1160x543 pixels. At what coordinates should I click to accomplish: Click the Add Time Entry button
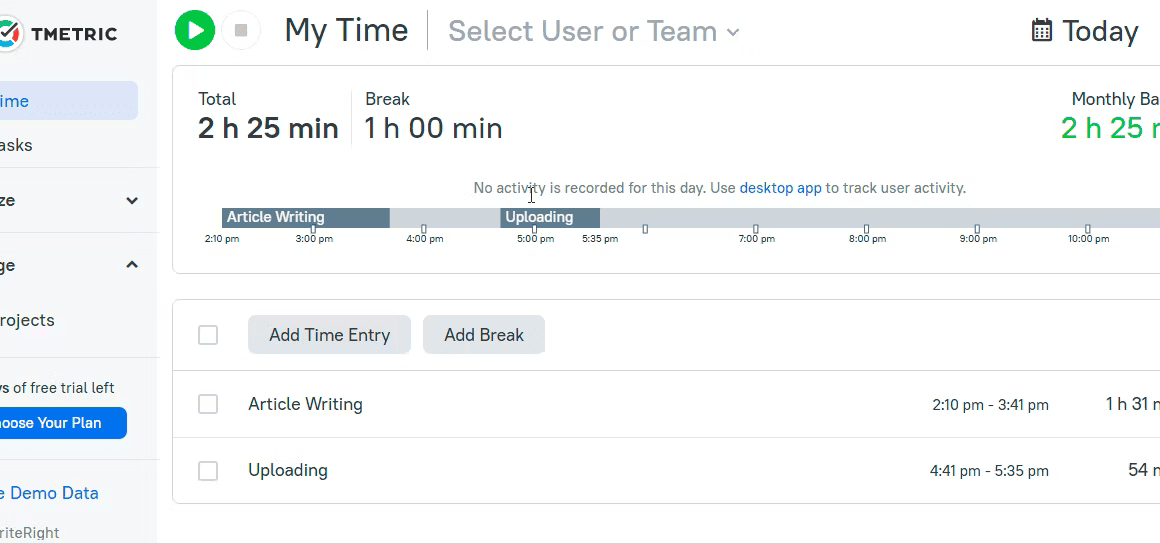pos(329,334)
